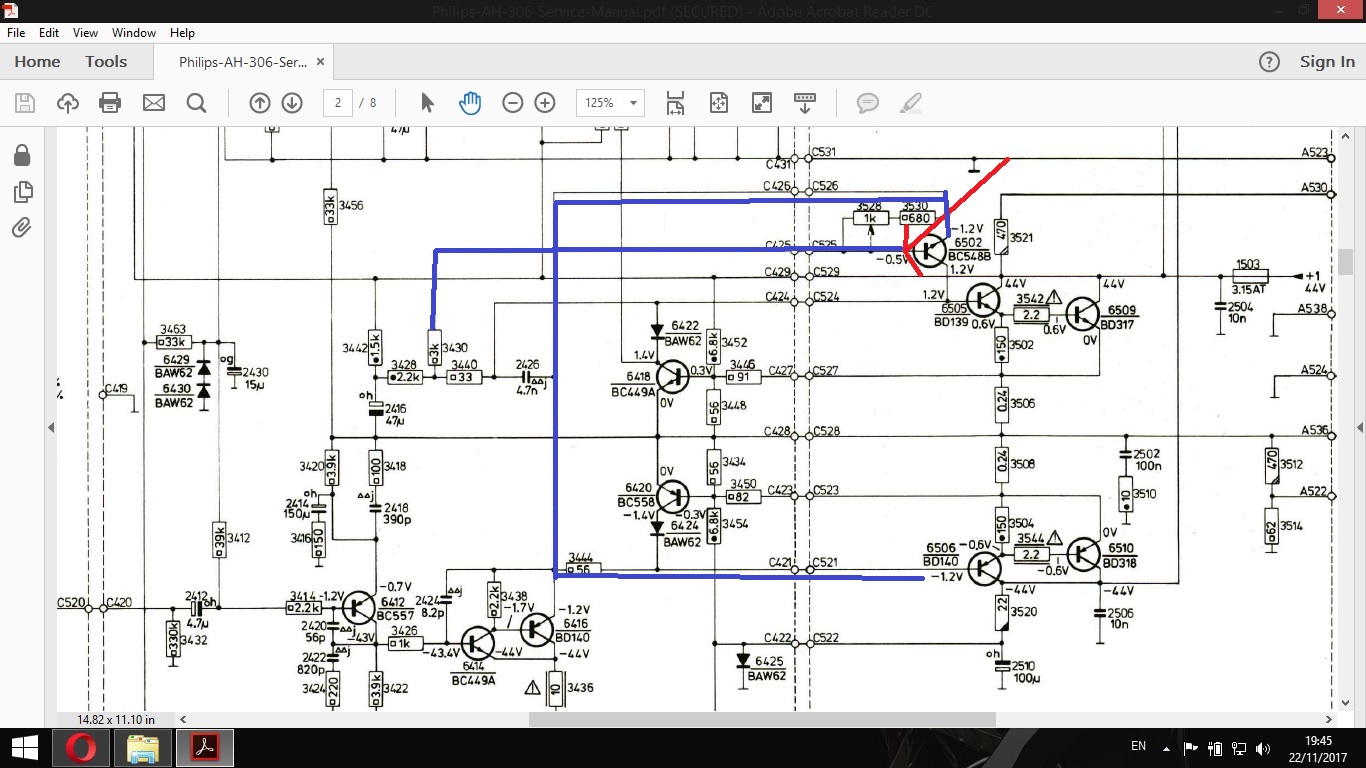Activate the Hand pan tool
This screenshot has height=768, width=1366.
[470, 103]
